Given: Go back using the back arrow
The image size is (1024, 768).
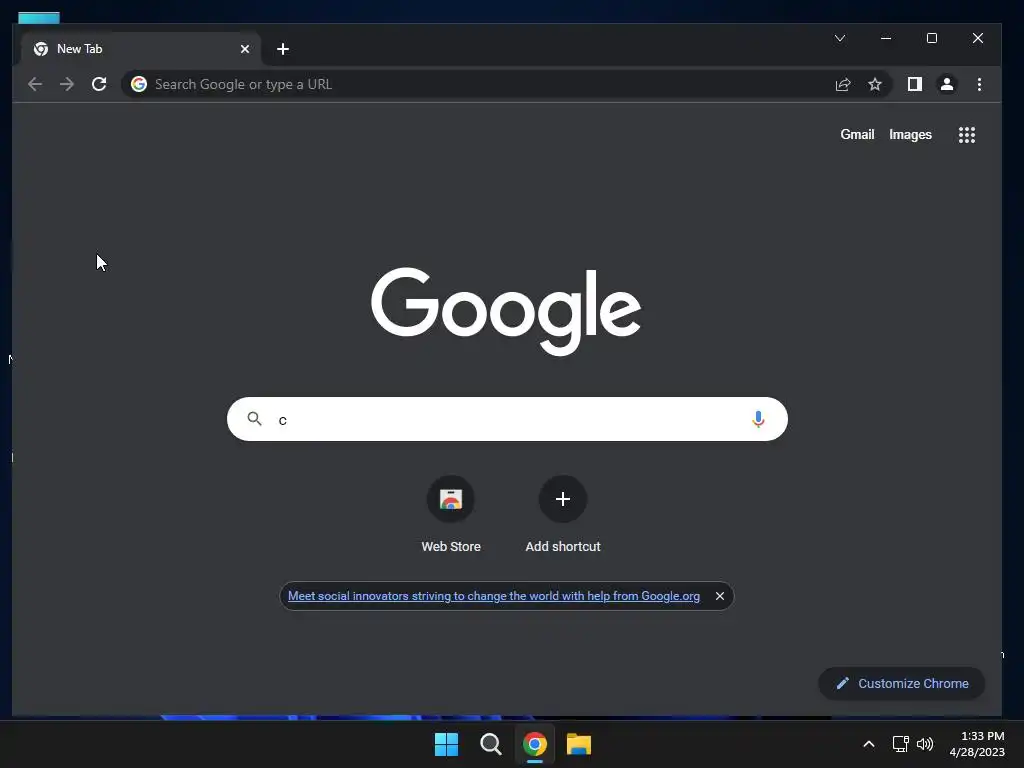Looking at the screenshot, I should pos(35,84).
